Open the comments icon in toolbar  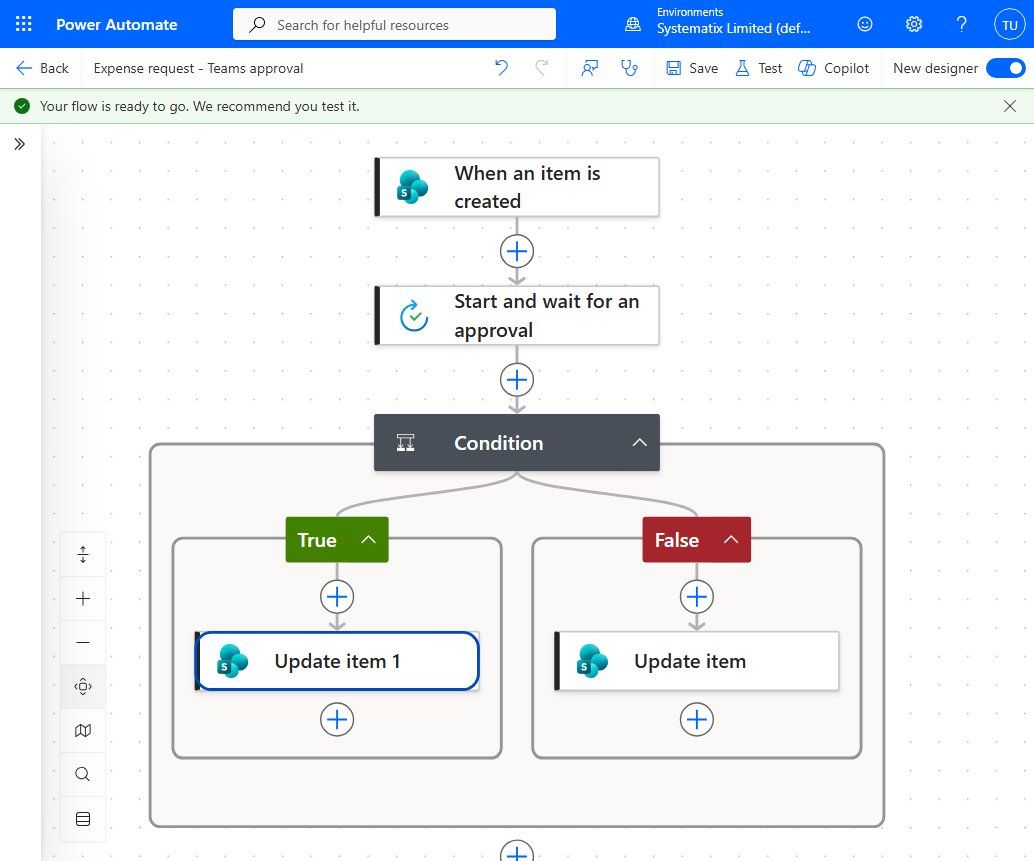590,68
